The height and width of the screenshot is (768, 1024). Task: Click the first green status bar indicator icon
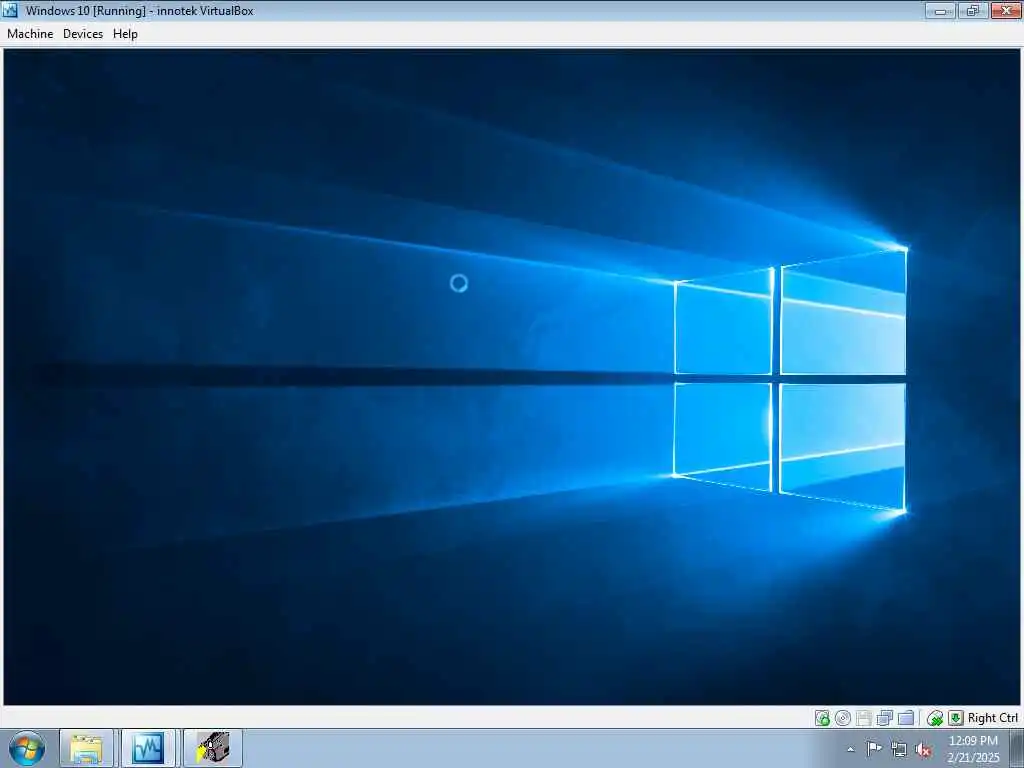coord(822,718)
